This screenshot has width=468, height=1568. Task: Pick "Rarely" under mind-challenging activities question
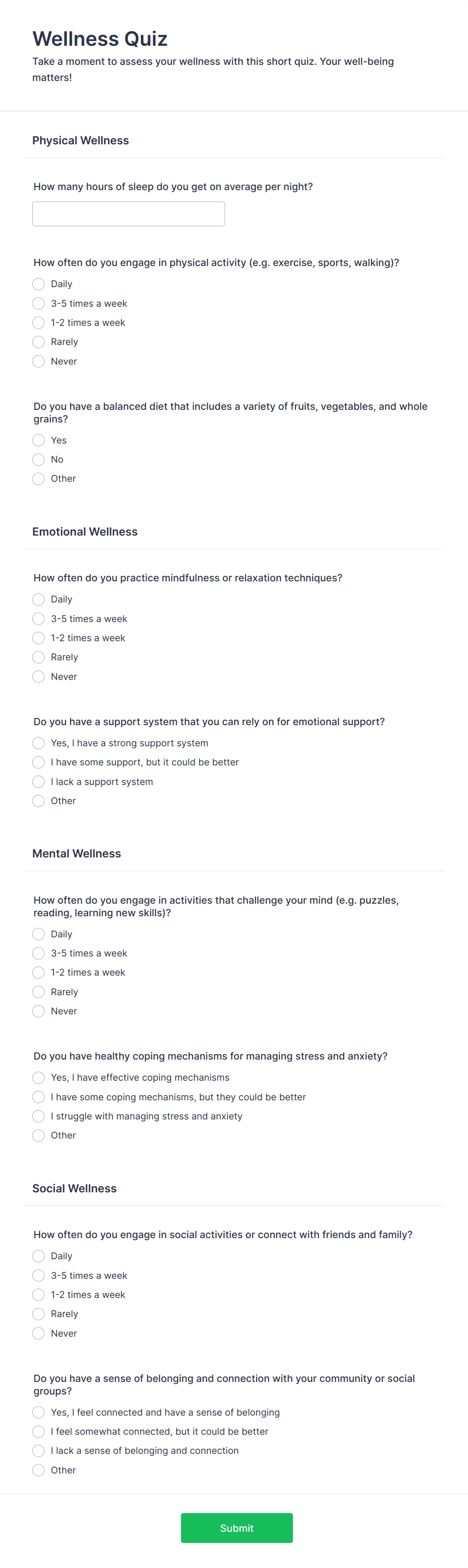38,992
